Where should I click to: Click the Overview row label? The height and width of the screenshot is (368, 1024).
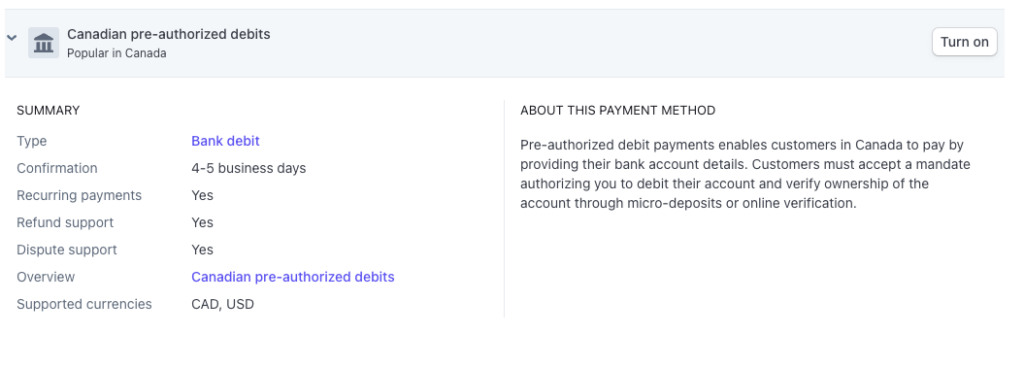[46, 277]
